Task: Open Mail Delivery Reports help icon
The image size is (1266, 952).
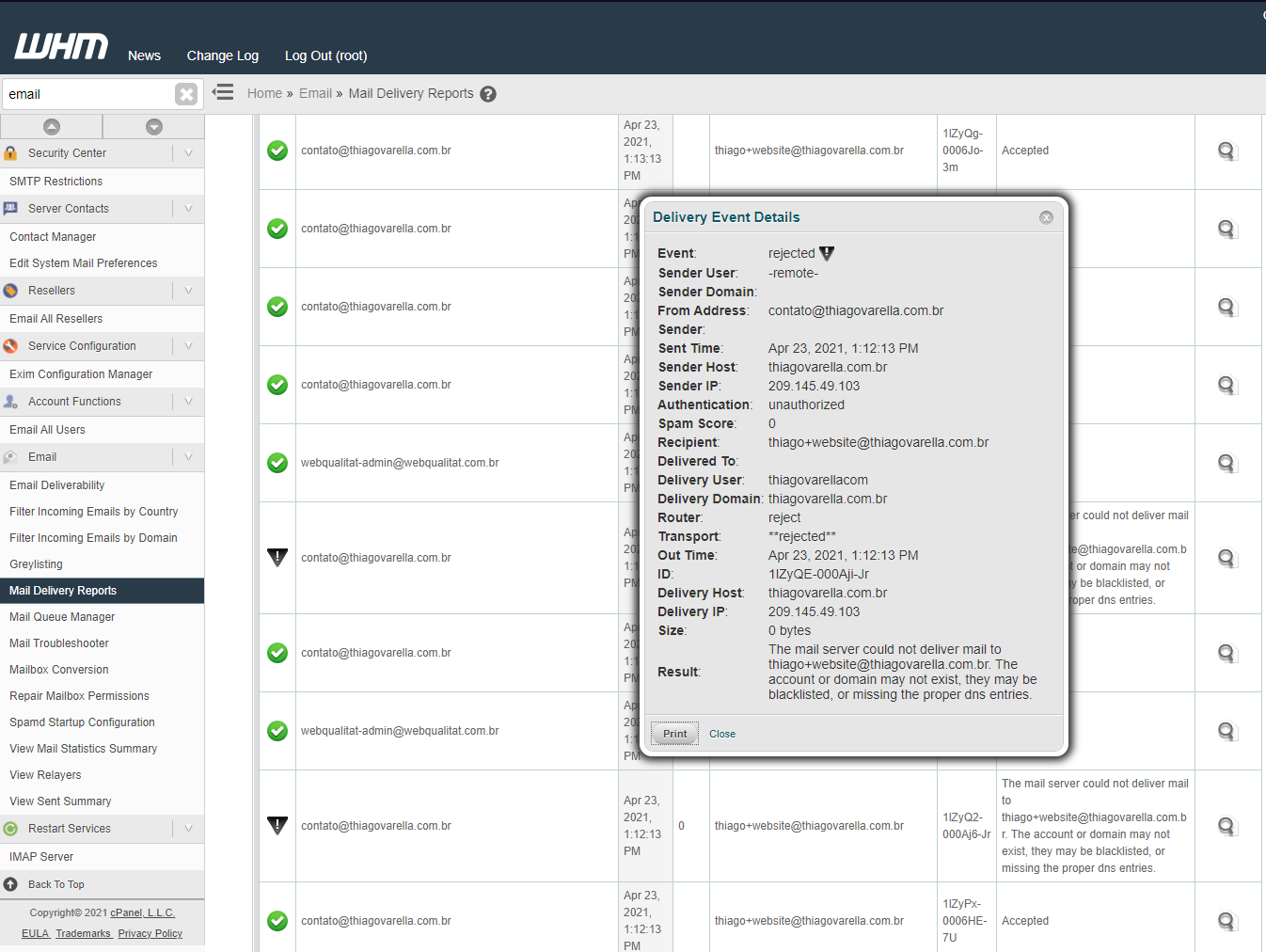Action: point(488,94)
